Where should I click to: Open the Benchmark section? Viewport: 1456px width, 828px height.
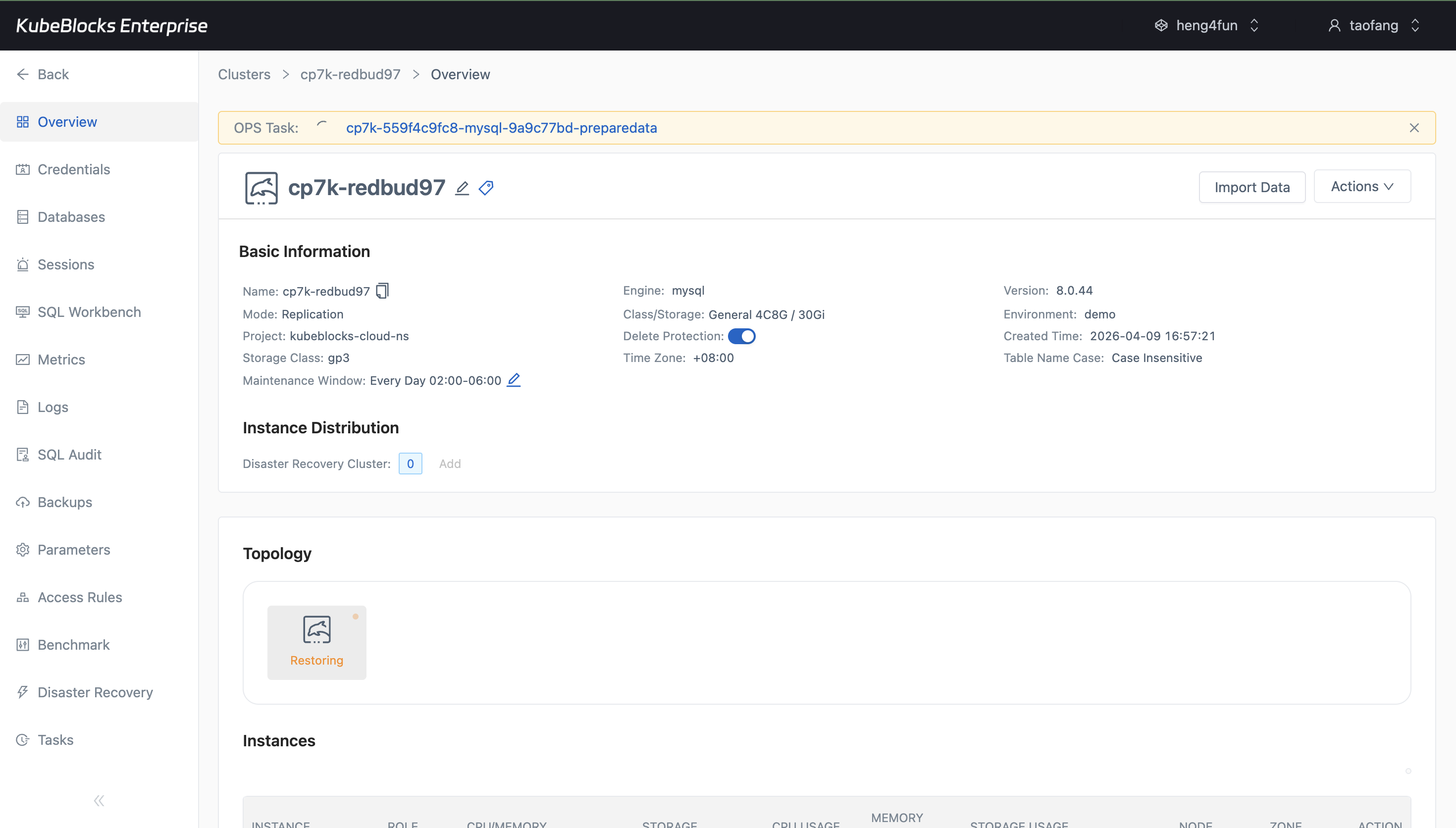pos(73,644)
